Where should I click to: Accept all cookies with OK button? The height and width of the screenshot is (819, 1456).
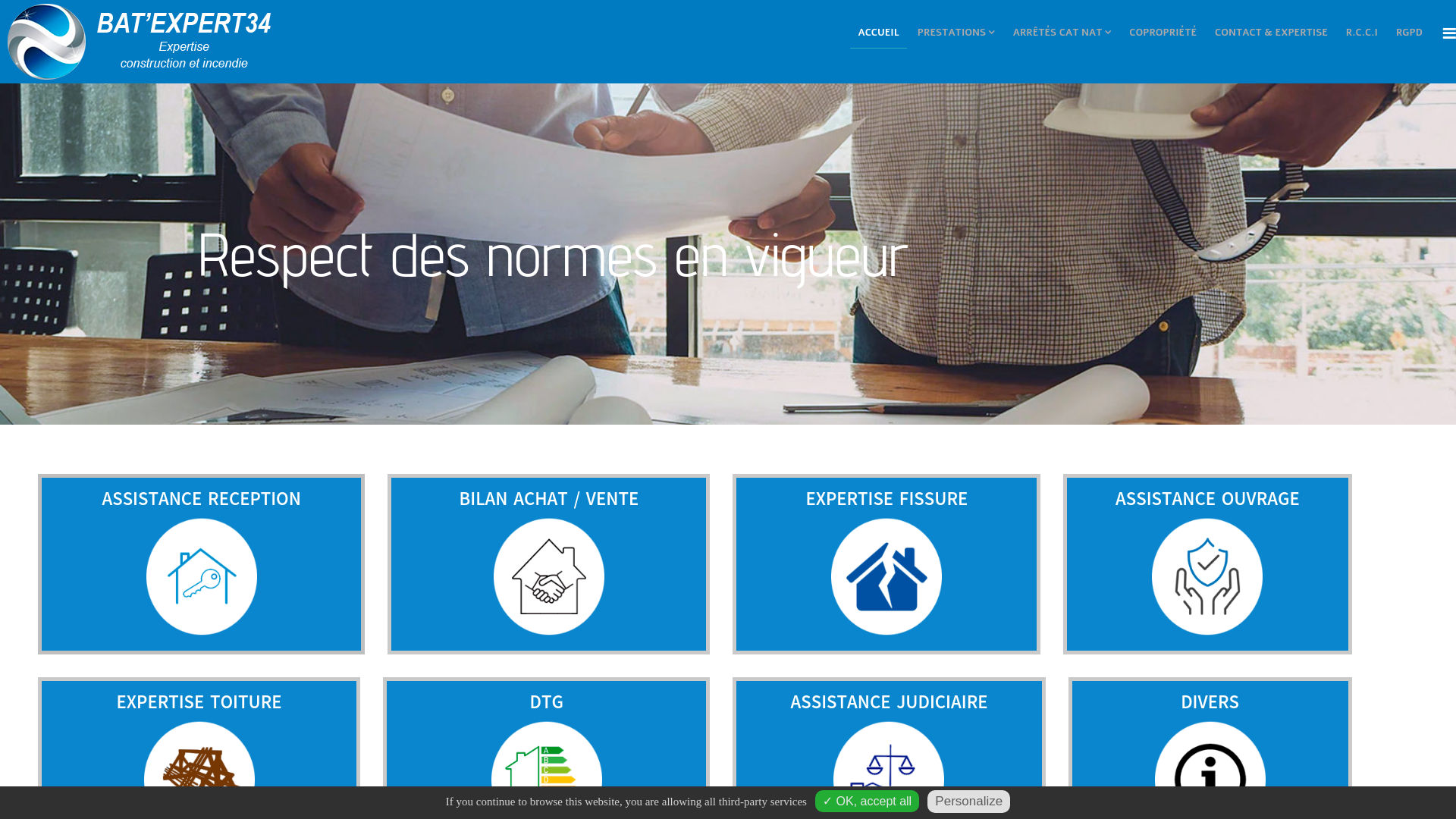[x=867, y=802]
